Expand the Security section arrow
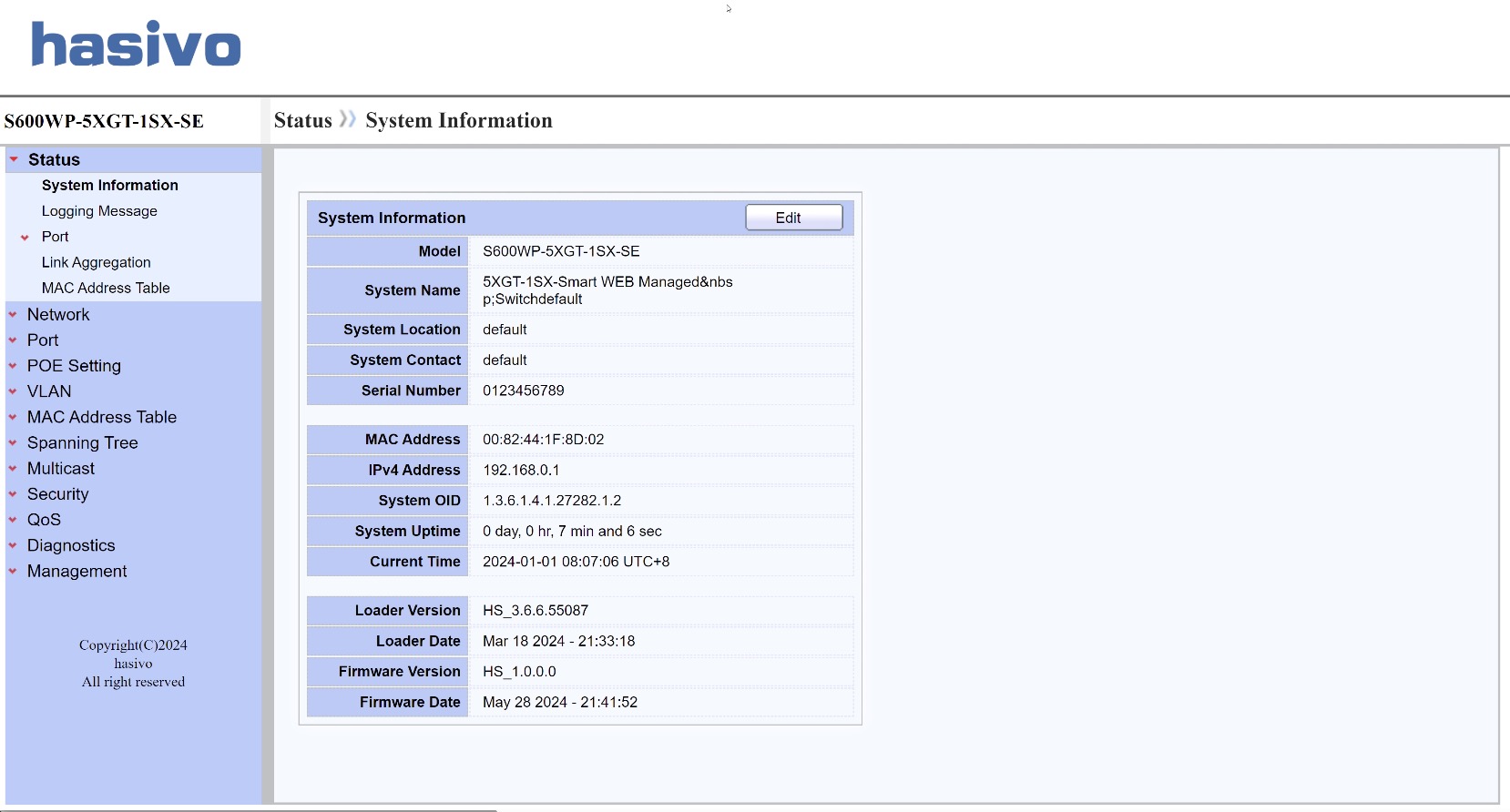 click(13, 494)
